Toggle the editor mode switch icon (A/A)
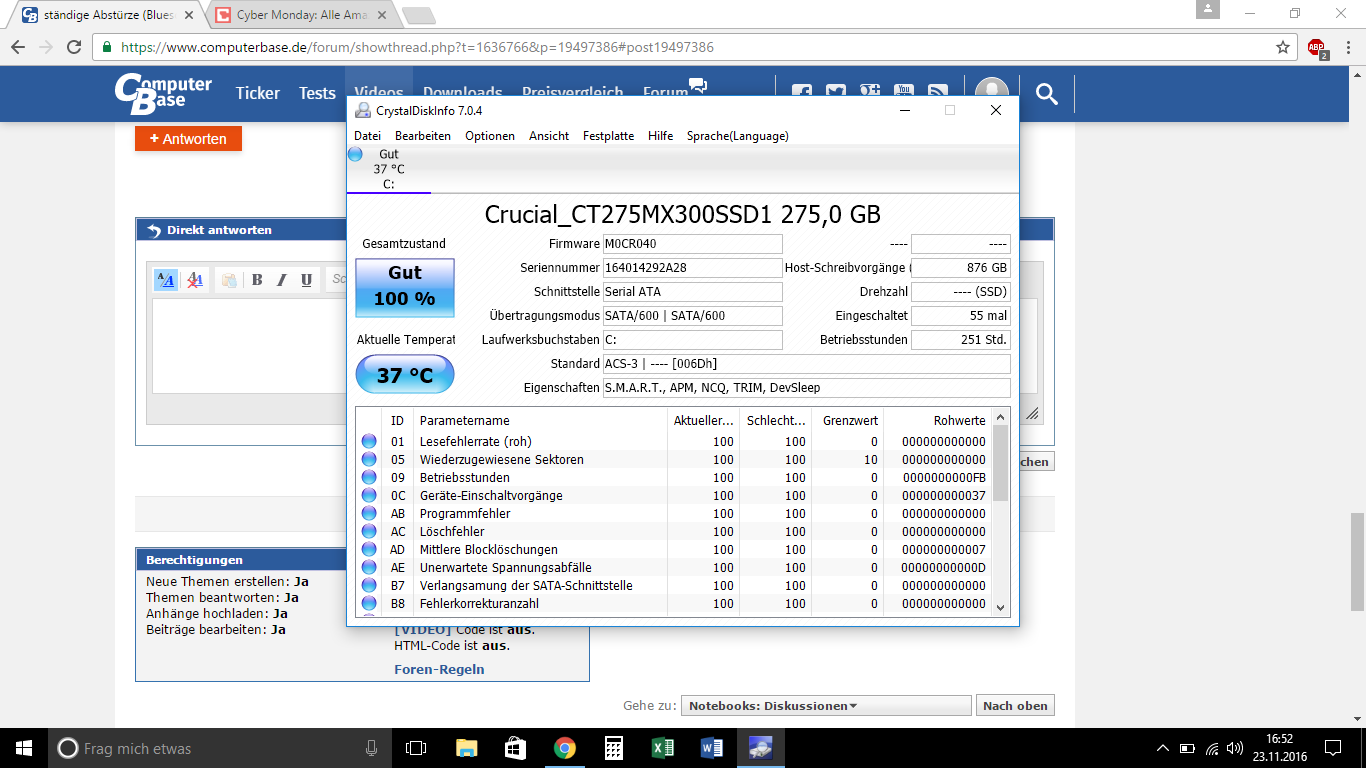Viewport: 1366px width, 768px height. [x=166, y=280]
